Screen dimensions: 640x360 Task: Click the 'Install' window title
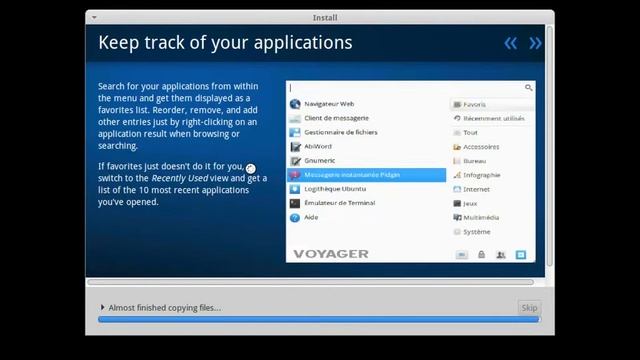click(x=325, y=18)
